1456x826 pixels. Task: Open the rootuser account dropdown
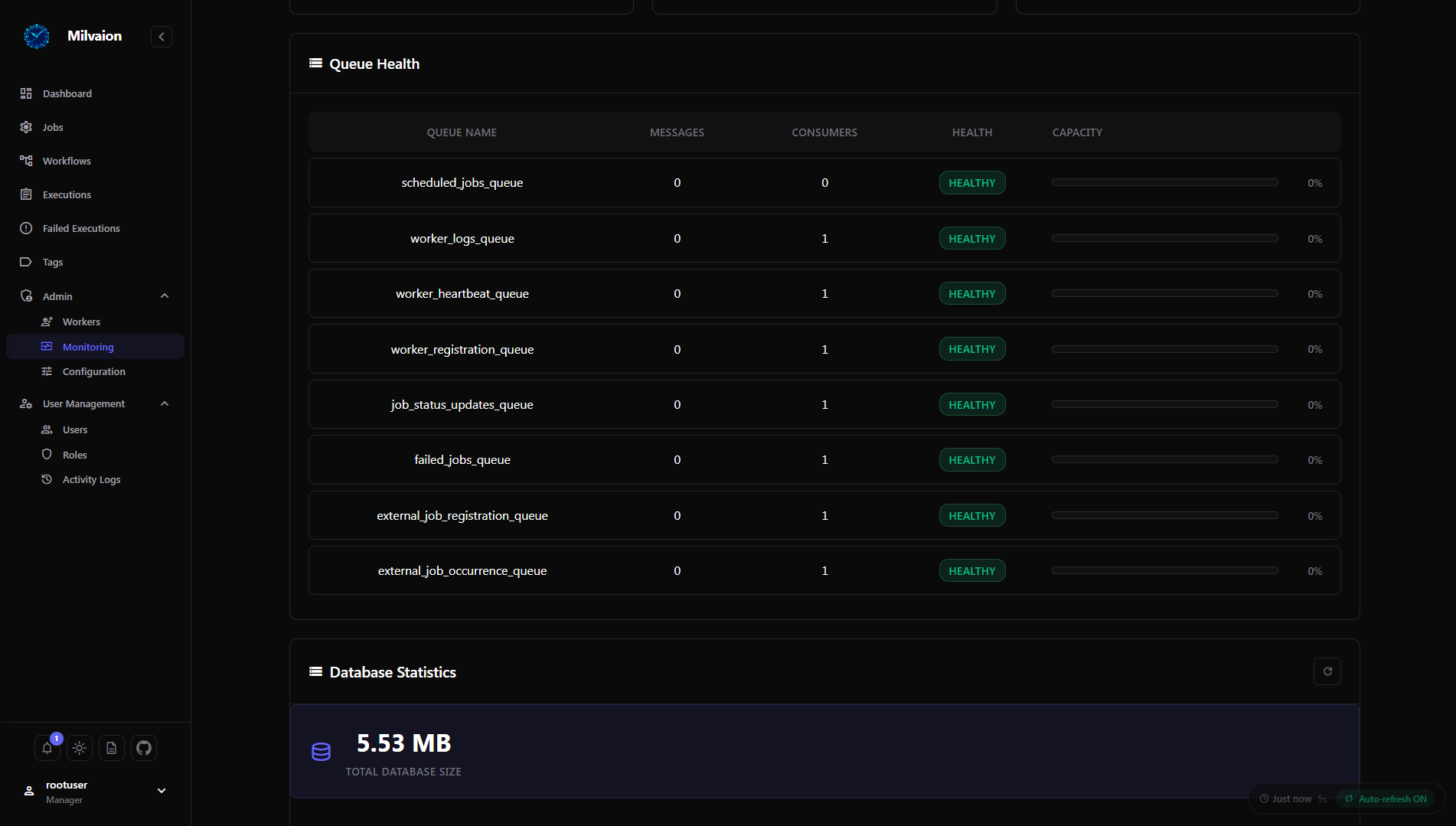pos(162,791)
